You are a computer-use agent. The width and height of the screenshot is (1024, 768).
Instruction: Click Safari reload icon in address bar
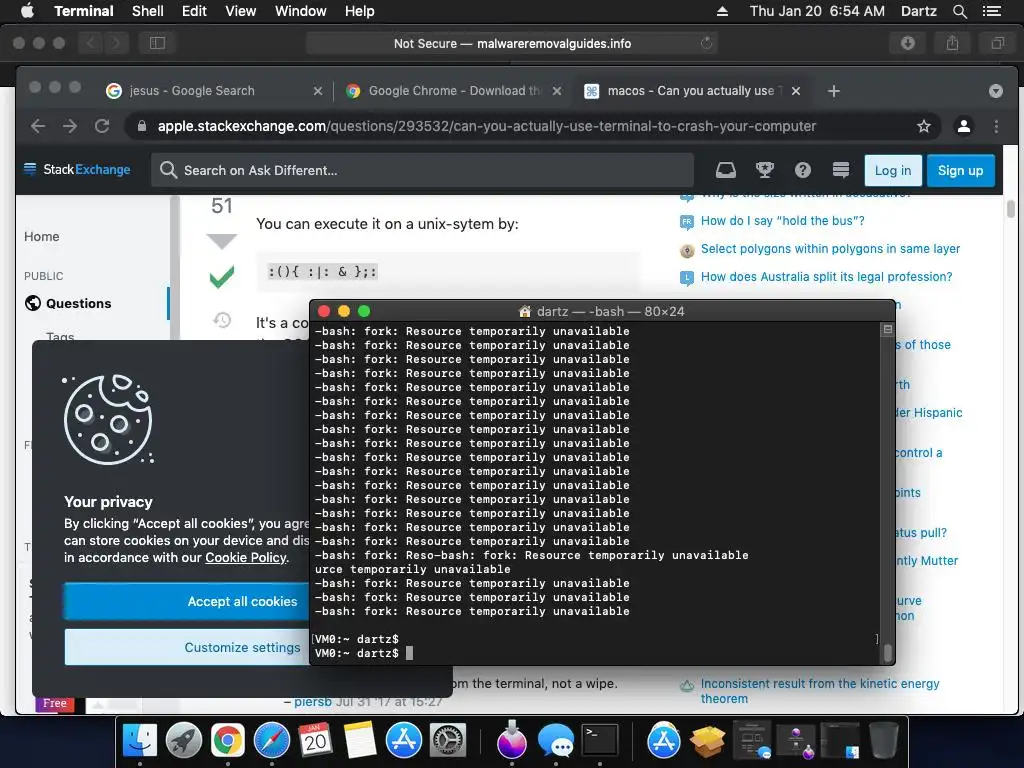(x=706, y=43)
